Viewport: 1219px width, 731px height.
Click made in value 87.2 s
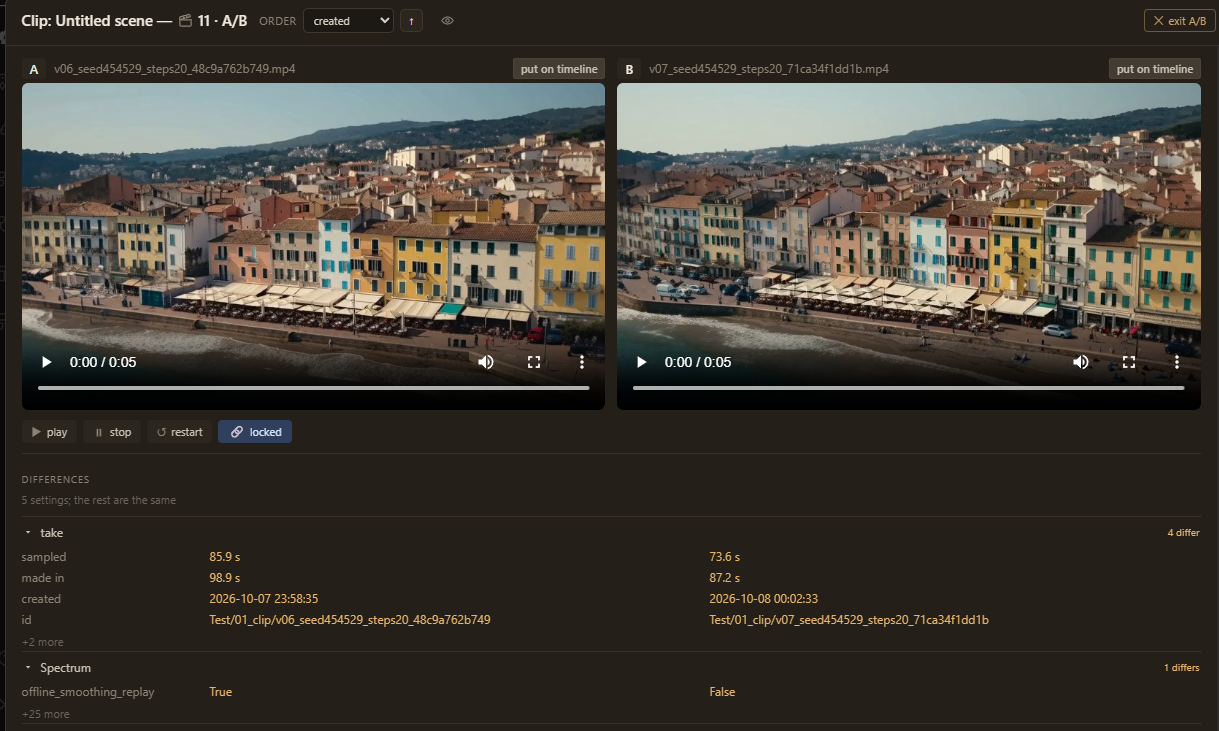coord(724,578)
